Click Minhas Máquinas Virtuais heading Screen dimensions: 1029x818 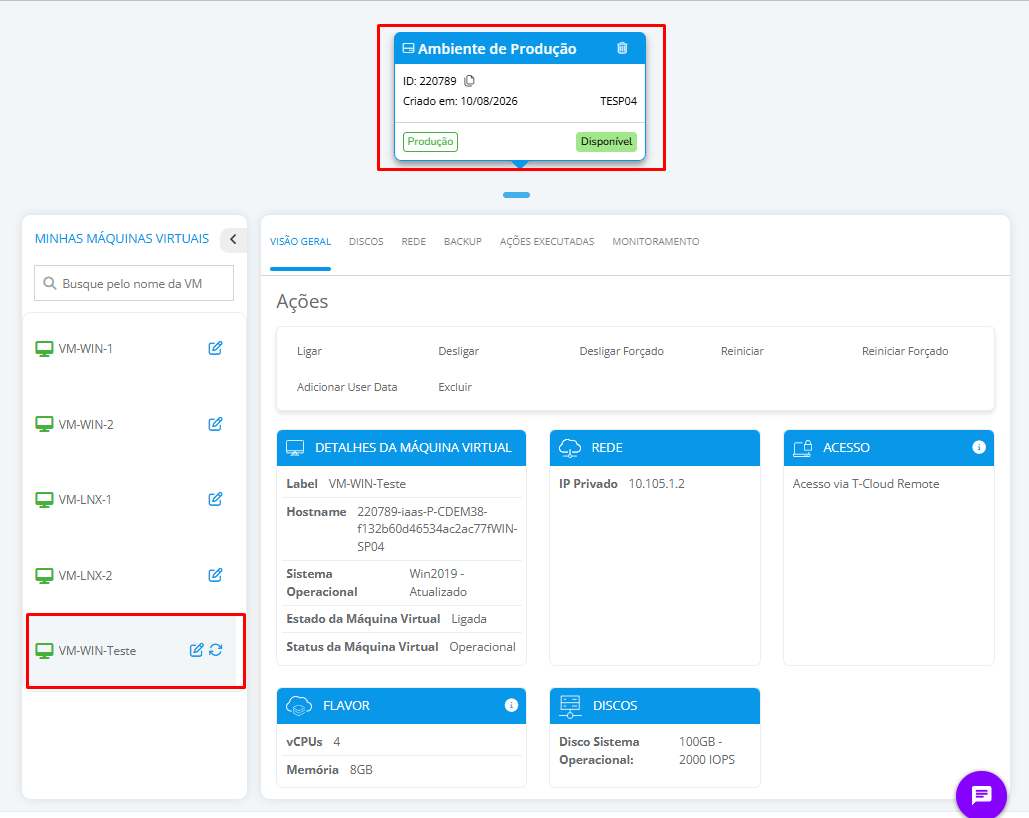pos(122,238)
